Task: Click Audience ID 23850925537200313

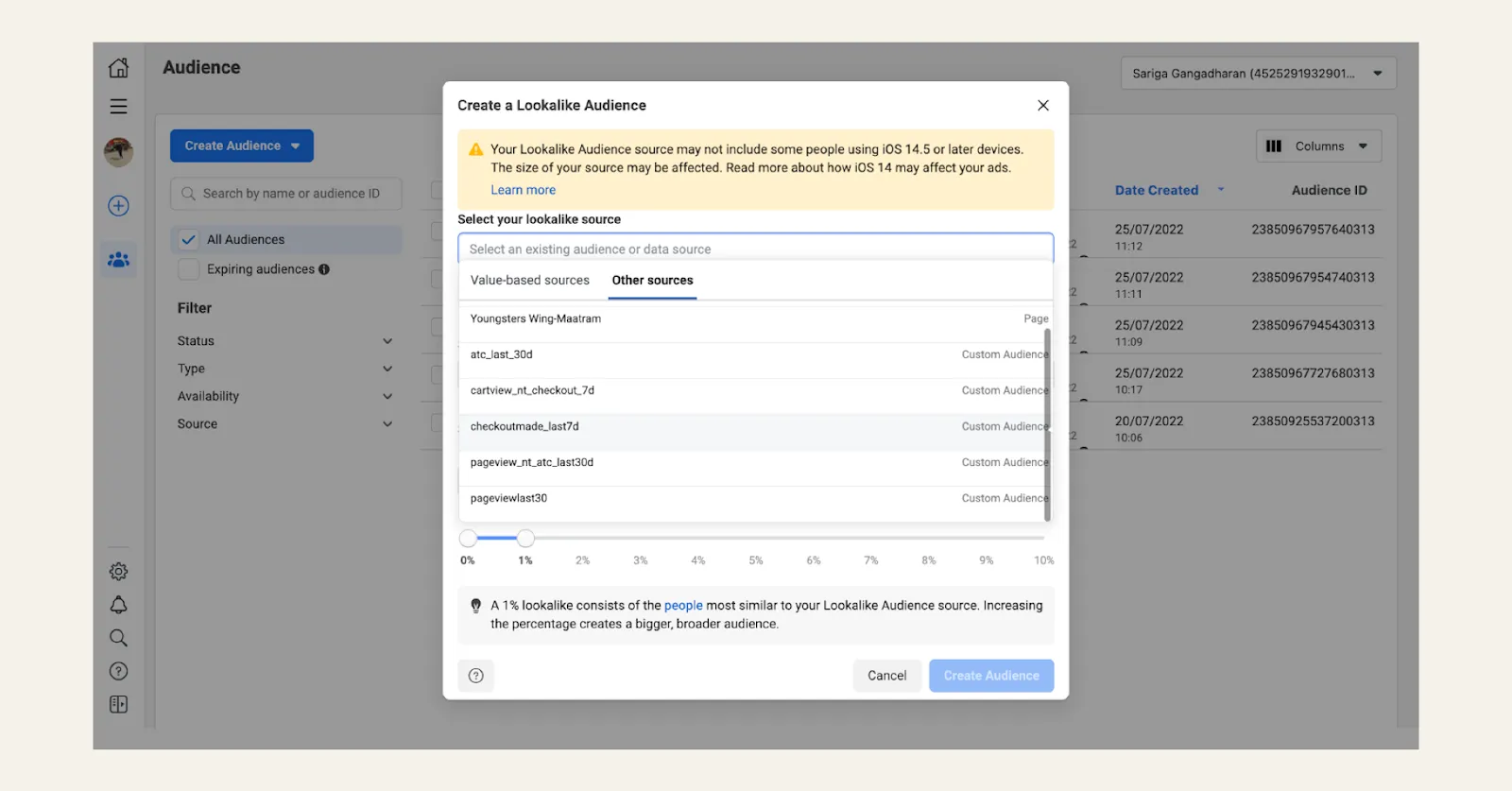Action: pos(1313,421)
